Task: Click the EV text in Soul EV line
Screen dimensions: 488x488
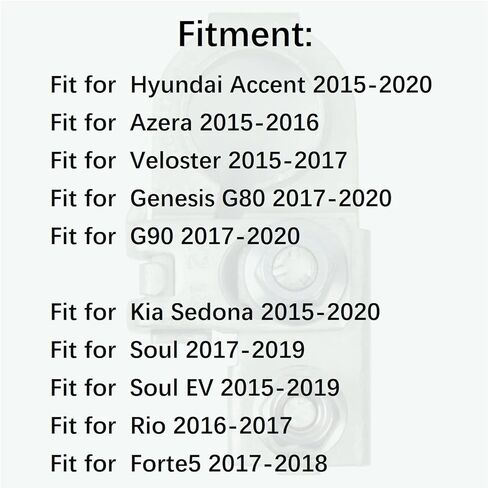Action: click(199, 388)
